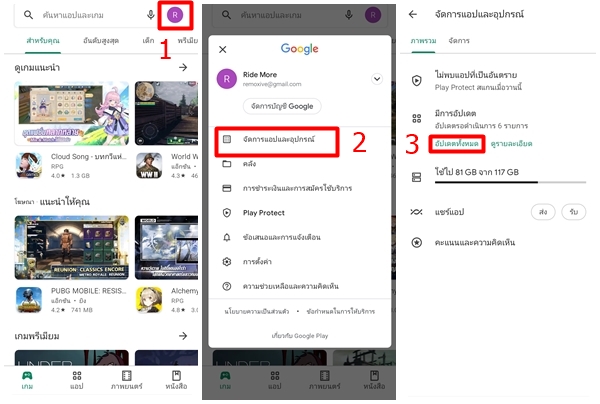Screen dimensions: 600x404
Task: Tap the four-circle updates icon
Action: pyautogui.click(x=416, y=119)
